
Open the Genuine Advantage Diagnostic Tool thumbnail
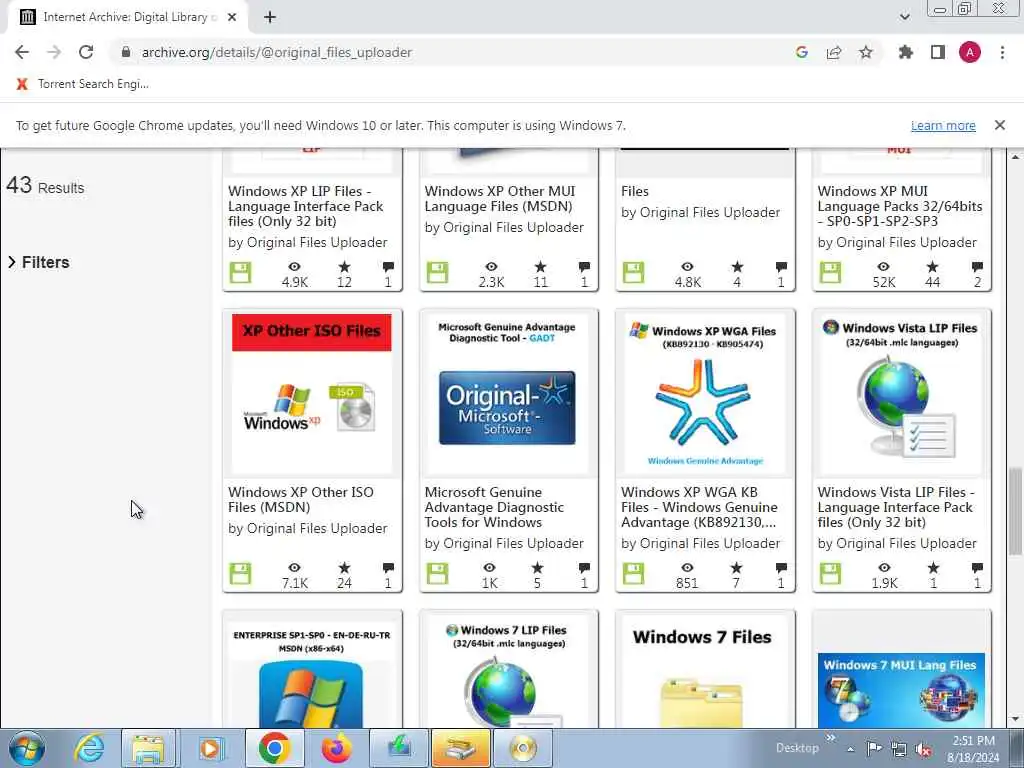507,394
